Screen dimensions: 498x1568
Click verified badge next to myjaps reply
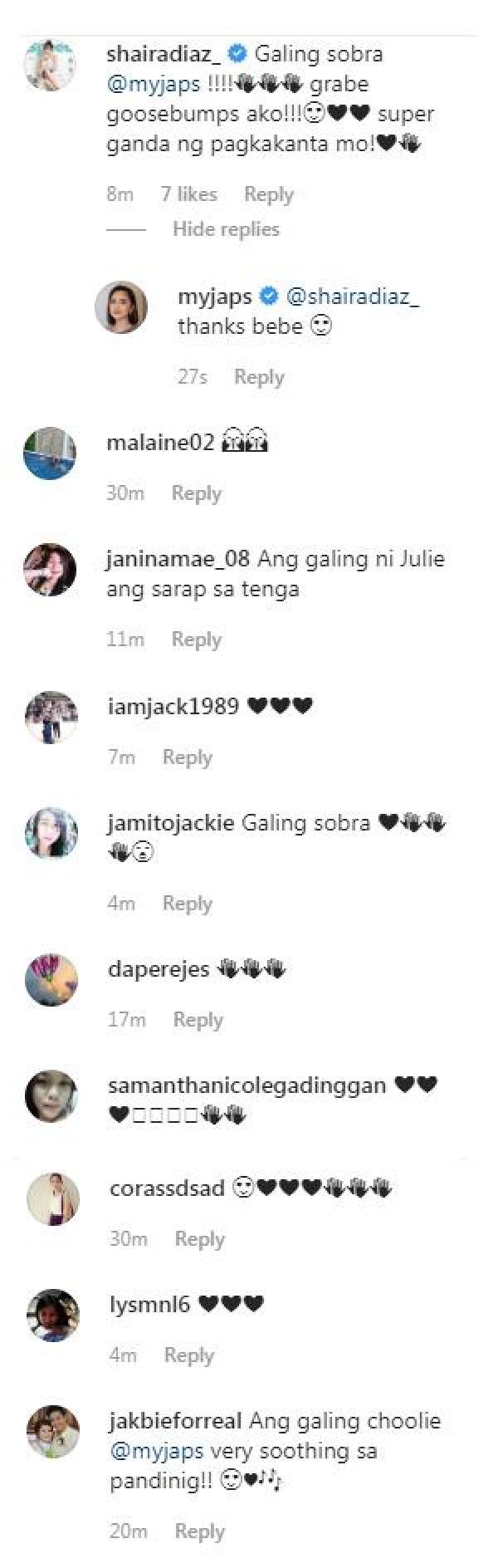click(x=269, y=296)
